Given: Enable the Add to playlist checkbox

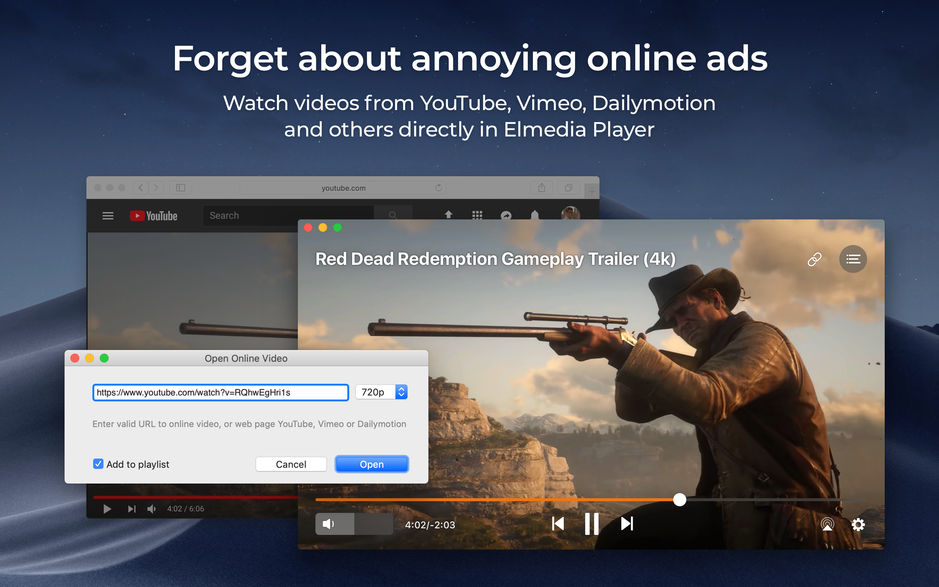Looking at the screenshot, I should (x=98, y=464).
